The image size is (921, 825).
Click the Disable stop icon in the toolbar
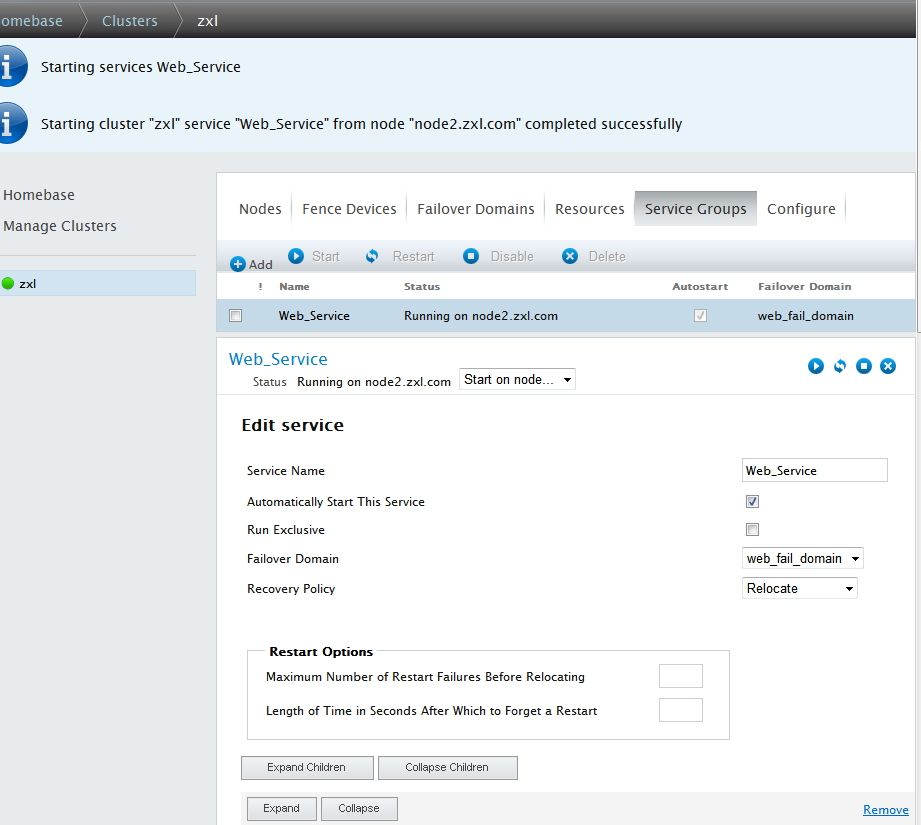click(470, 256)
